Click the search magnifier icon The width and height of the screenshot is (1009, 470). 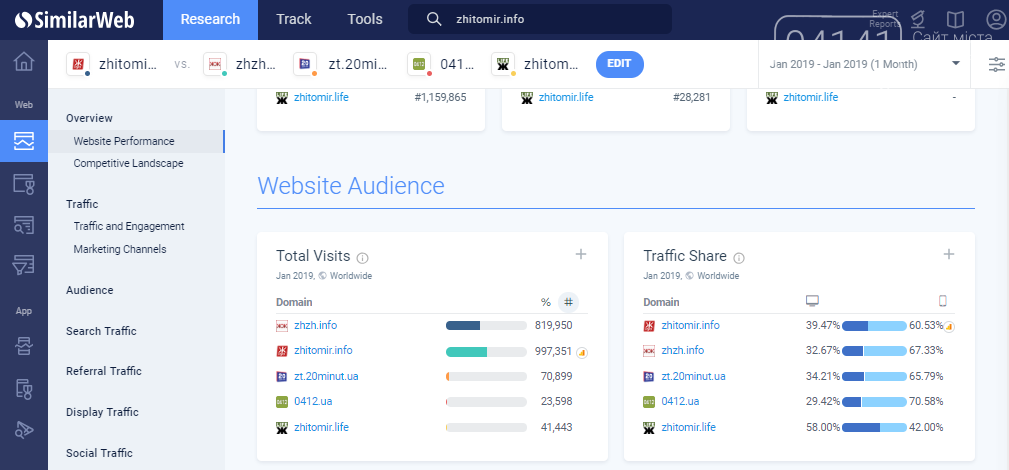coord(434,19)
